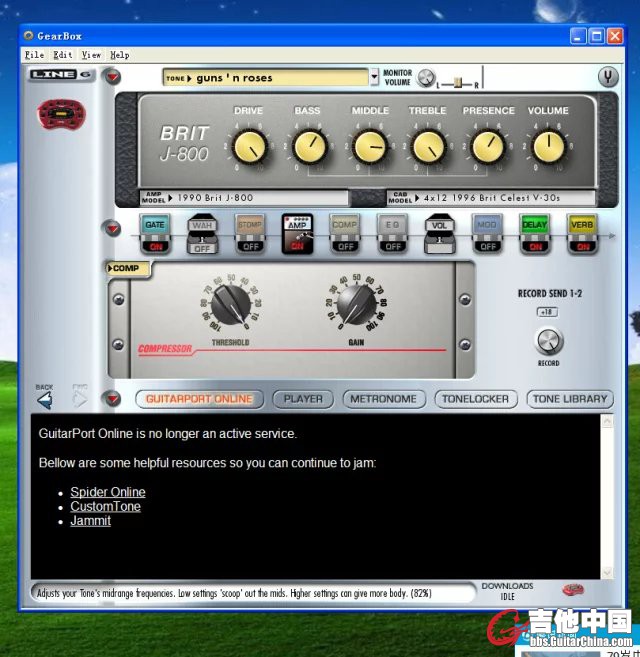Switch to the Metronome tab
640x657 pixels.
click(383, 399)
